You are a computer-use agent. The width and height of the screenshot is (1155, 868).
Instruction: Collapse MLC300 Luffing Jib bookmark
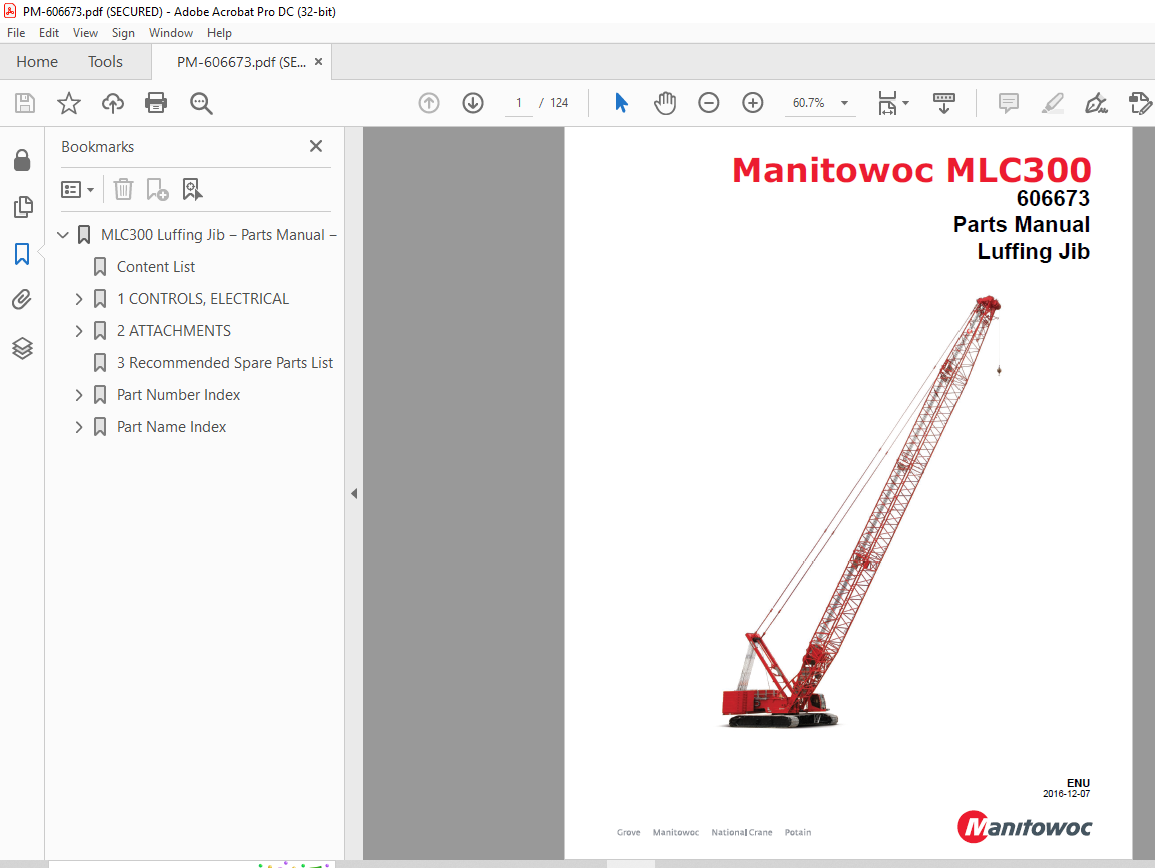point(63,235)
